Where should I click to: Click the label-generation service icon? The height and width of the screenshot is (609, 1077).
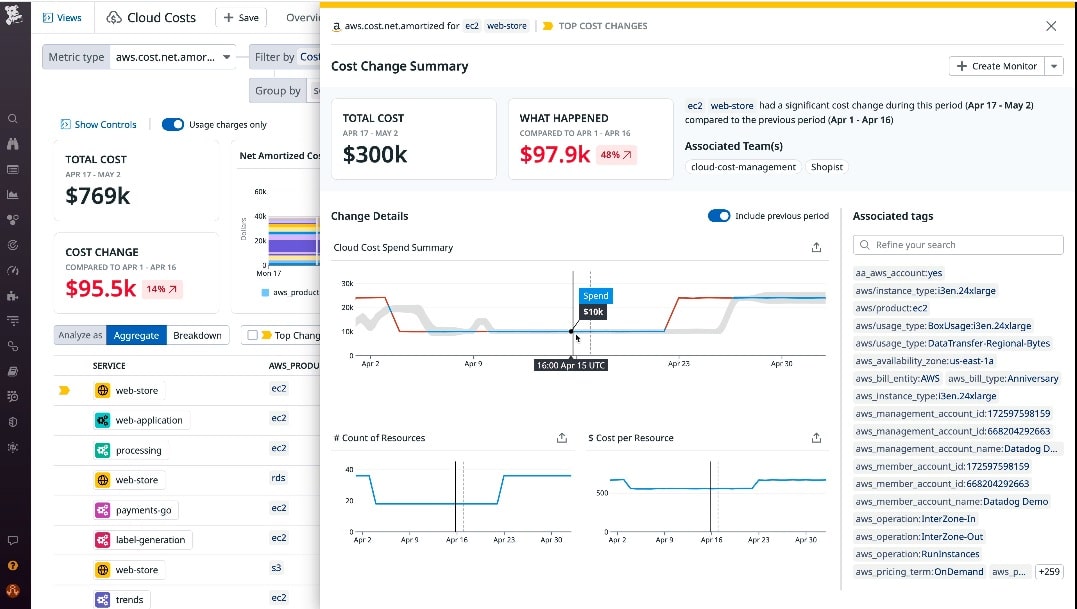pyautogui.click(x=102, y=540)
